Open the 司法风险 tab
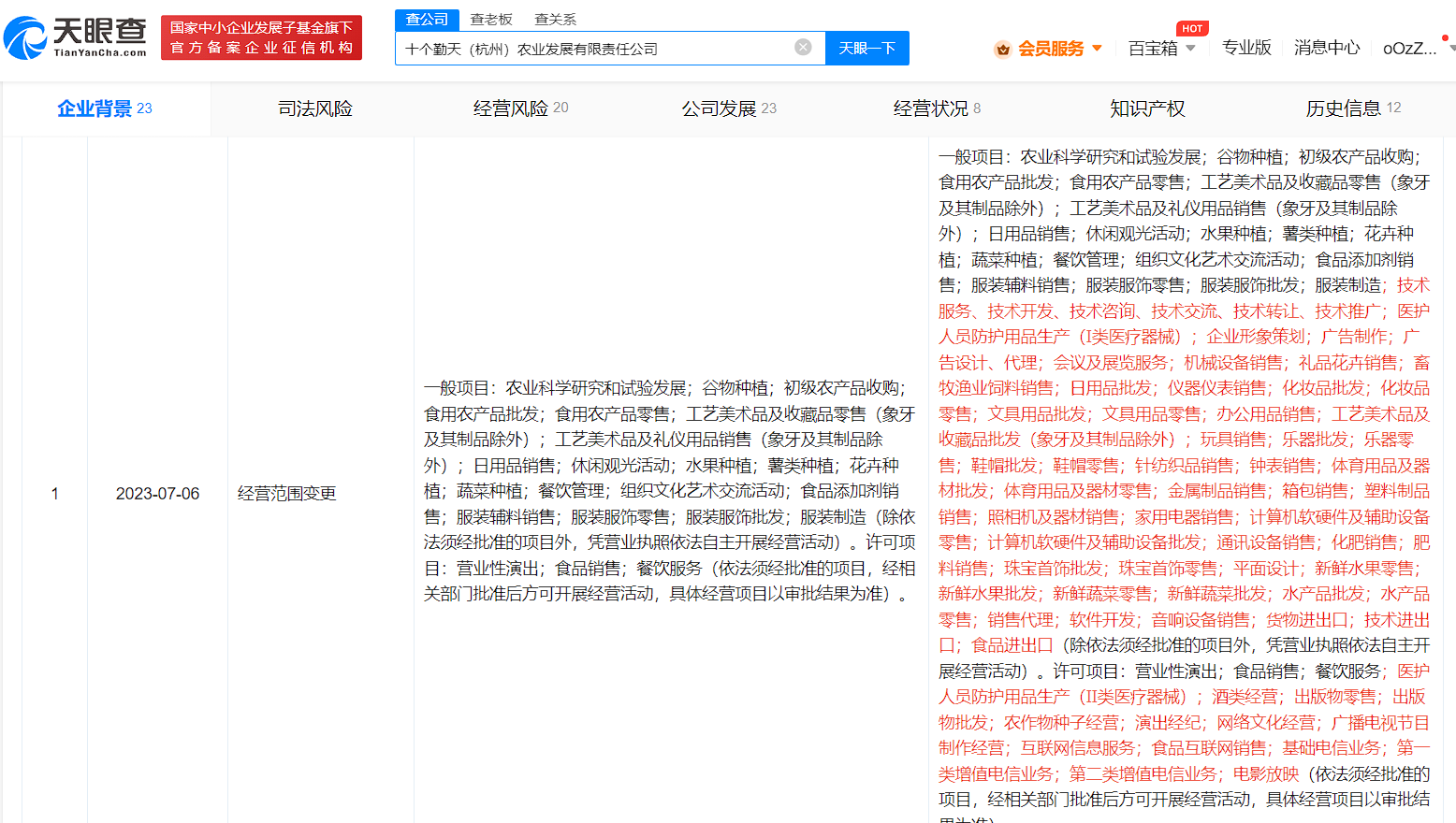 (313, 108)
